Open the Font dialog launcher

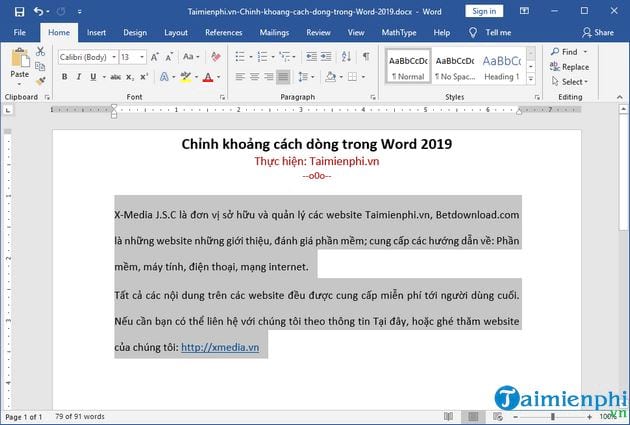click(x=222, y=97)
